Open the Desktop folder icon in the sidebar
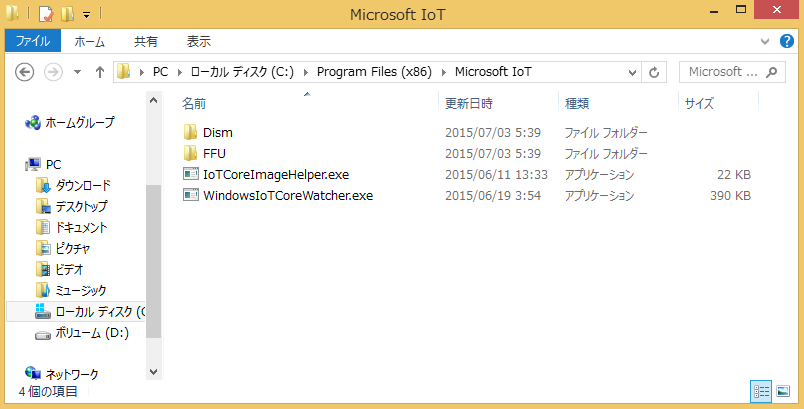The image size is (804, 409). tap(43, 207)
